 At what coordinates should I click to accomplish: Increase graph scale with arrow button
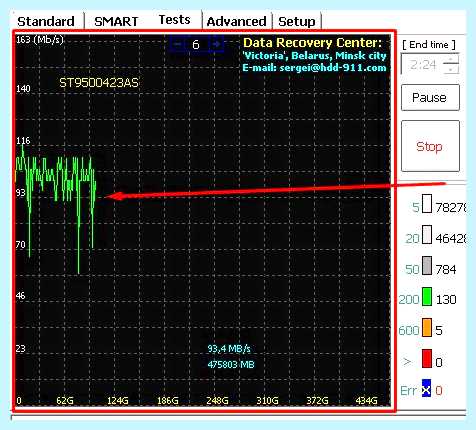click(x=216, y=44)
